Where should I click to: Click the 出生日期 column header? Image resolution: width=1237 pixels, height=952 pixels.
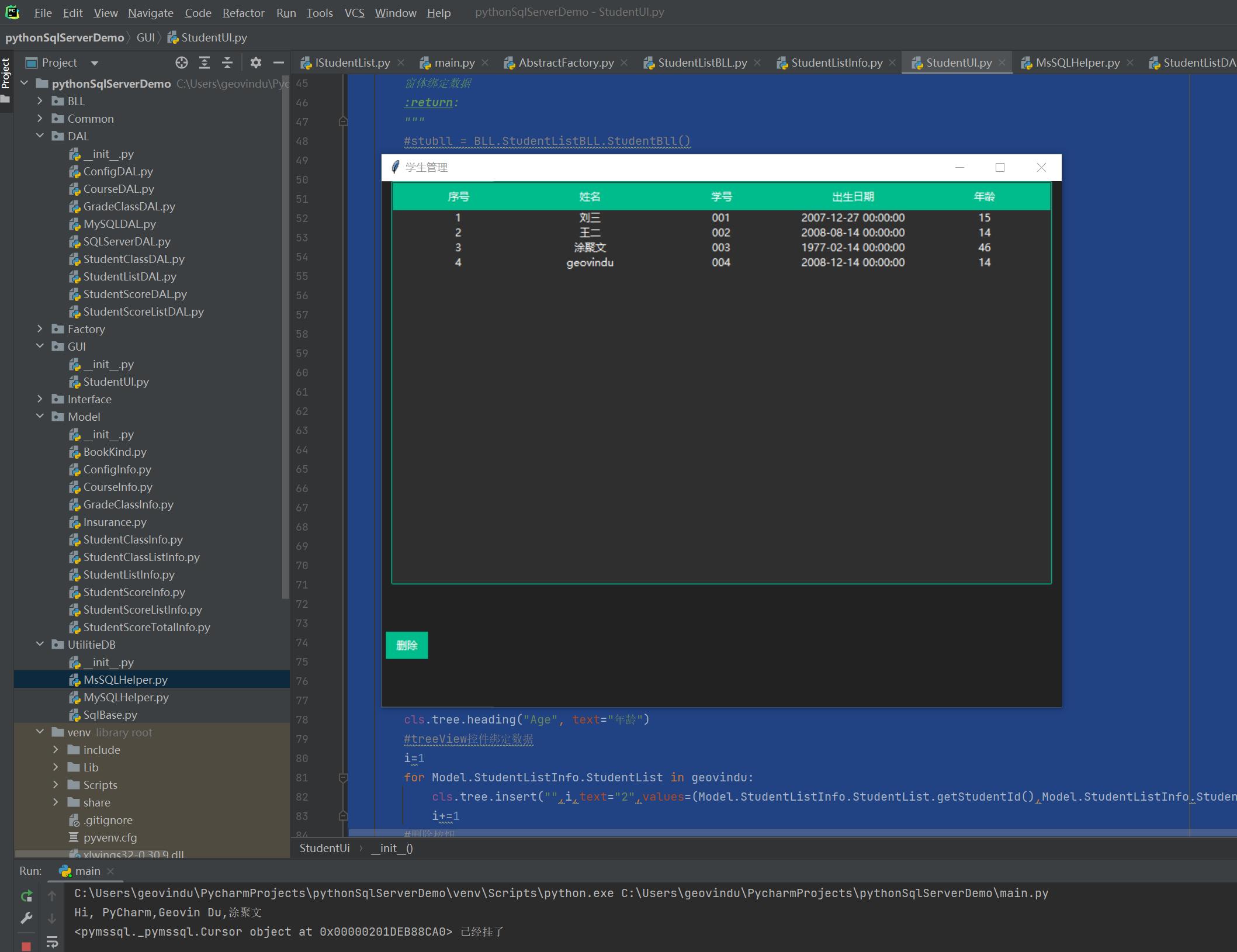pos(853,197)
